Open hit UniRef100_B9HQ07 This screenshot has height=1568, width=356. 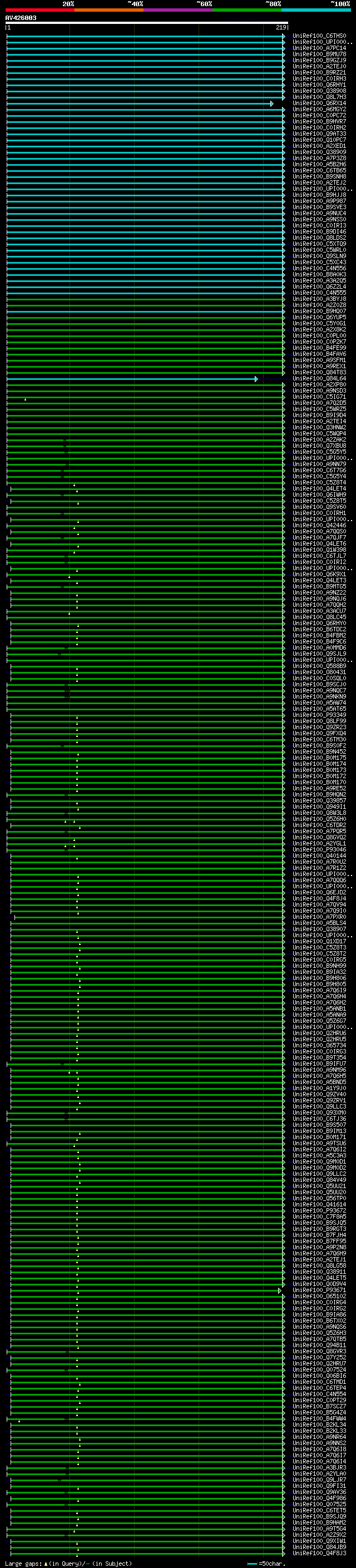pos(319,311)
